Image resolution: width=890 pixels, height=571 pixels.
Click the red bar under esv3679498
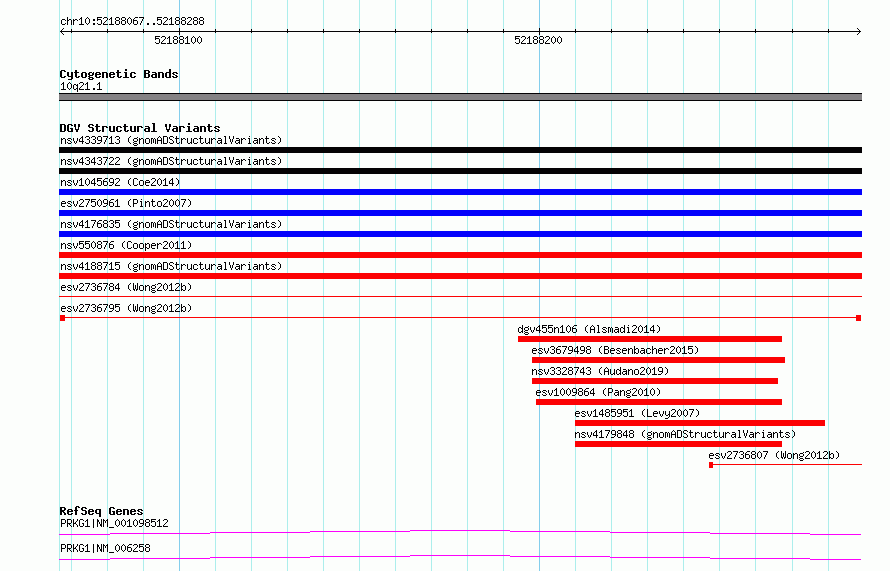click(658, 360)
